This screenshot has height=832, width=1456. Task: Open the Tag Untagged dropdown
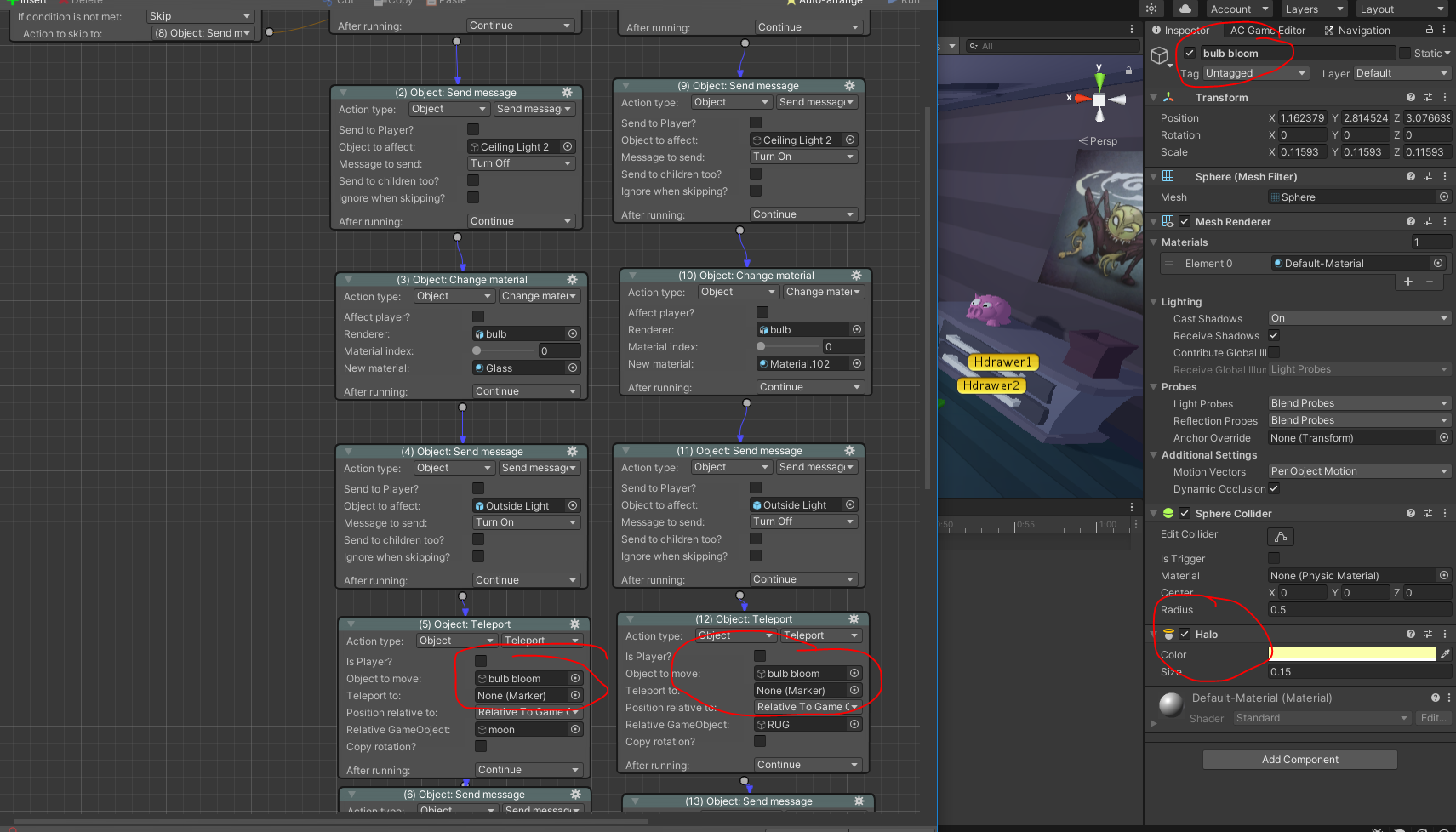tap(1255, 73)
